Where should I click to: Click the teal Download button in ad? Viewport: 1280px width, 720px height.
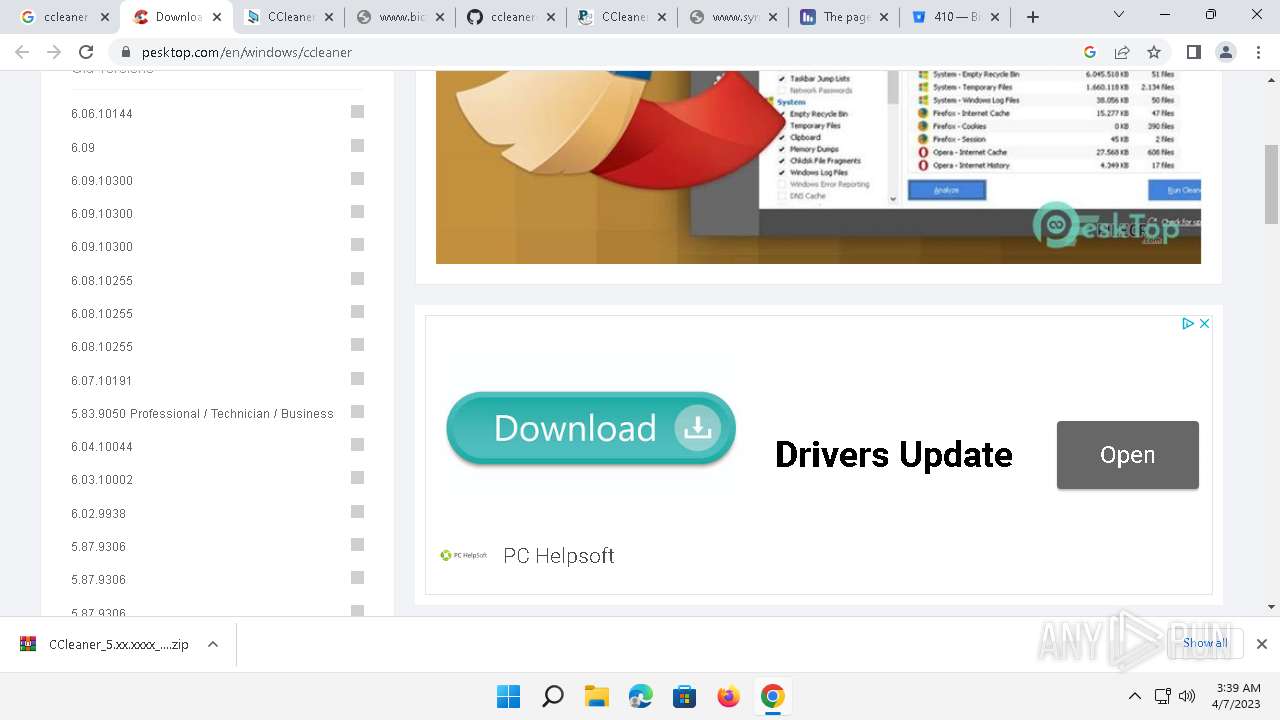[591, 428]
